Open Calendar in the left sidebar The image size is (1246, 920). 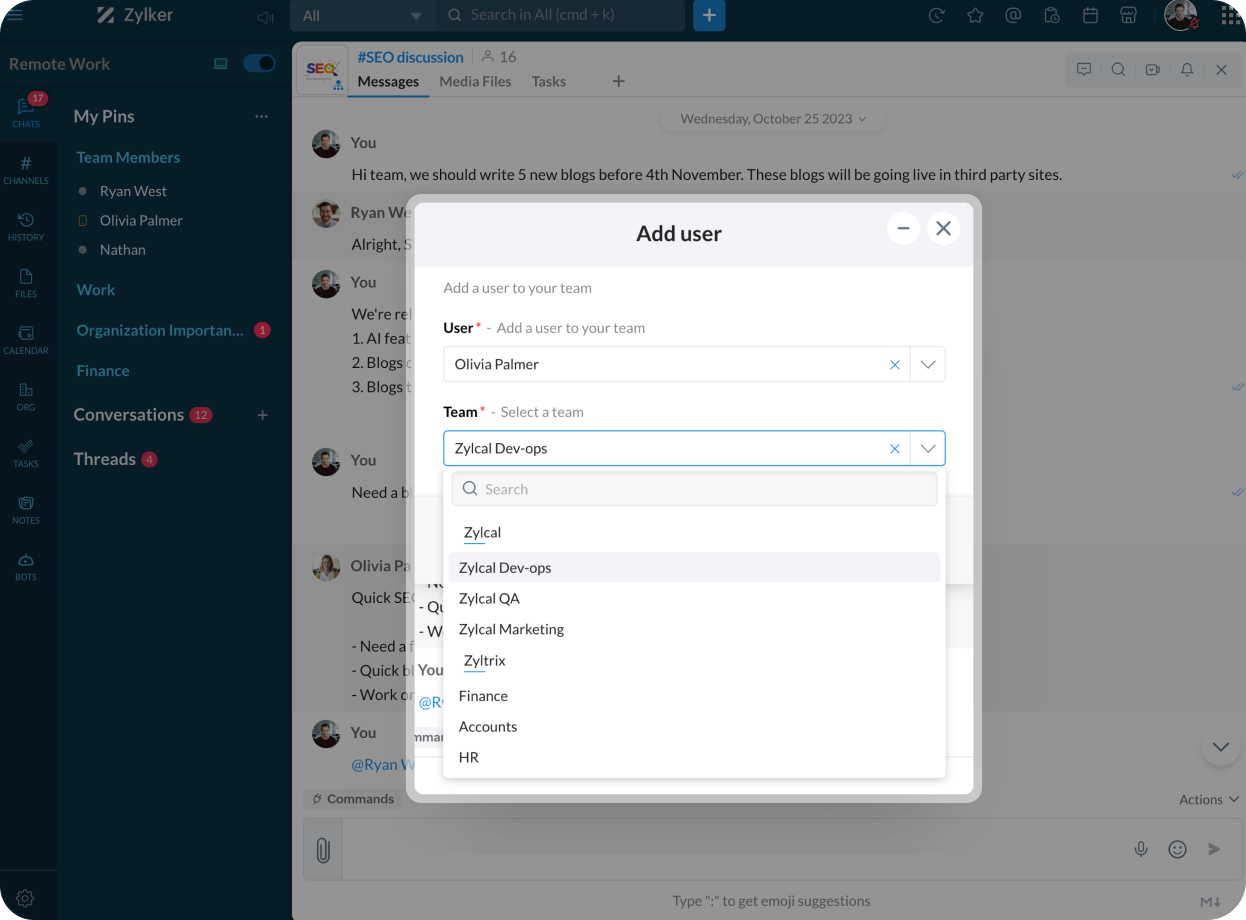pyautogui.click(x=26, y=340)
